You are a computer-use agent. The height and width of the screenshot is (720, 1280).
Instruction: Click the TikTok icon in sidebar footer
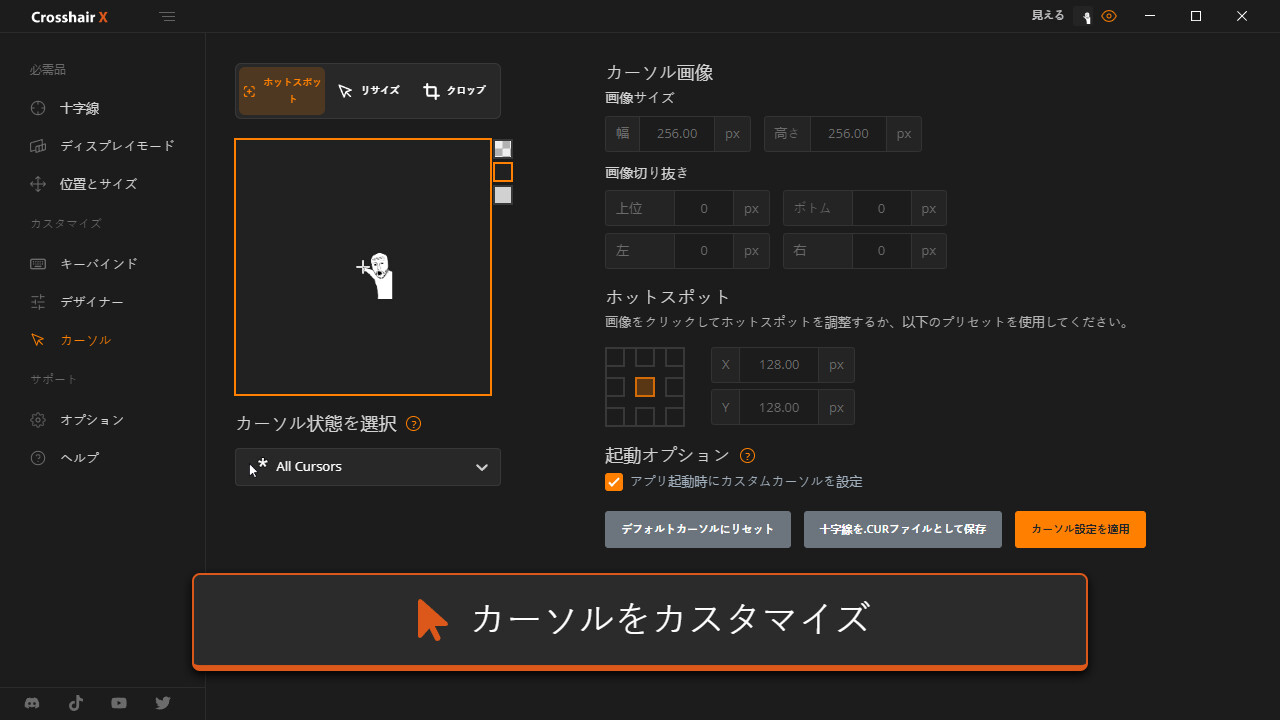click(x=76, y=703)
